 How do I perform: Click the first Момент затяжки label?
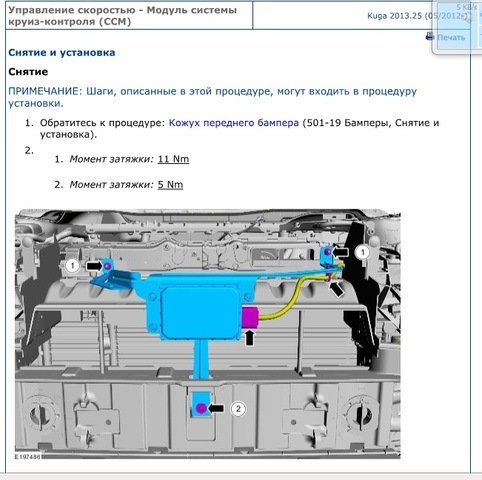click(111, 159)
